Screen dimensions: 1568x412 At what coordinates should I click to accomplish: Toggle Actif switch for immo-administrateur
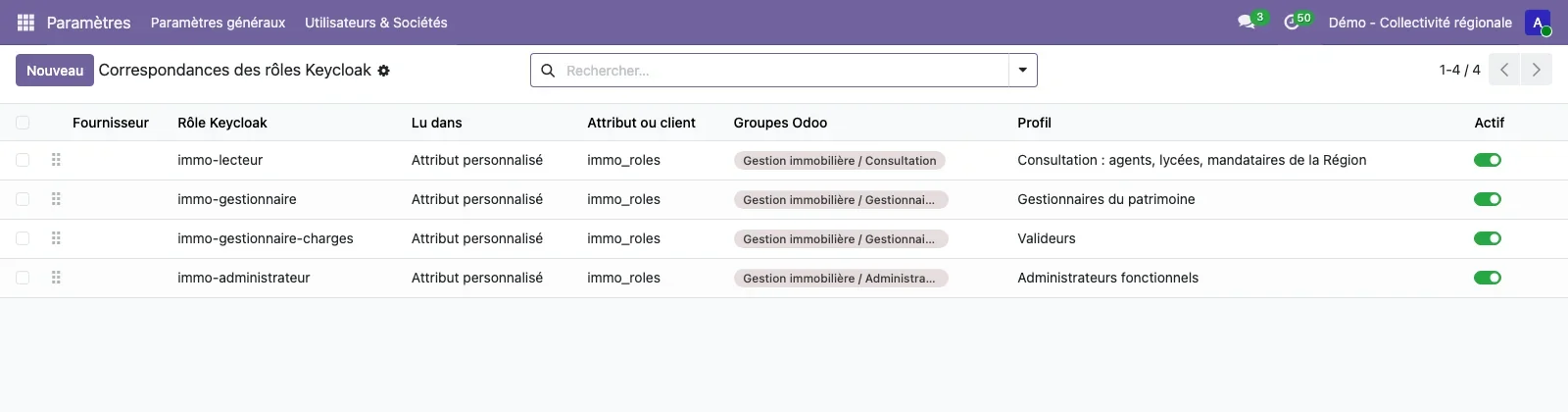click(1488, 278)
